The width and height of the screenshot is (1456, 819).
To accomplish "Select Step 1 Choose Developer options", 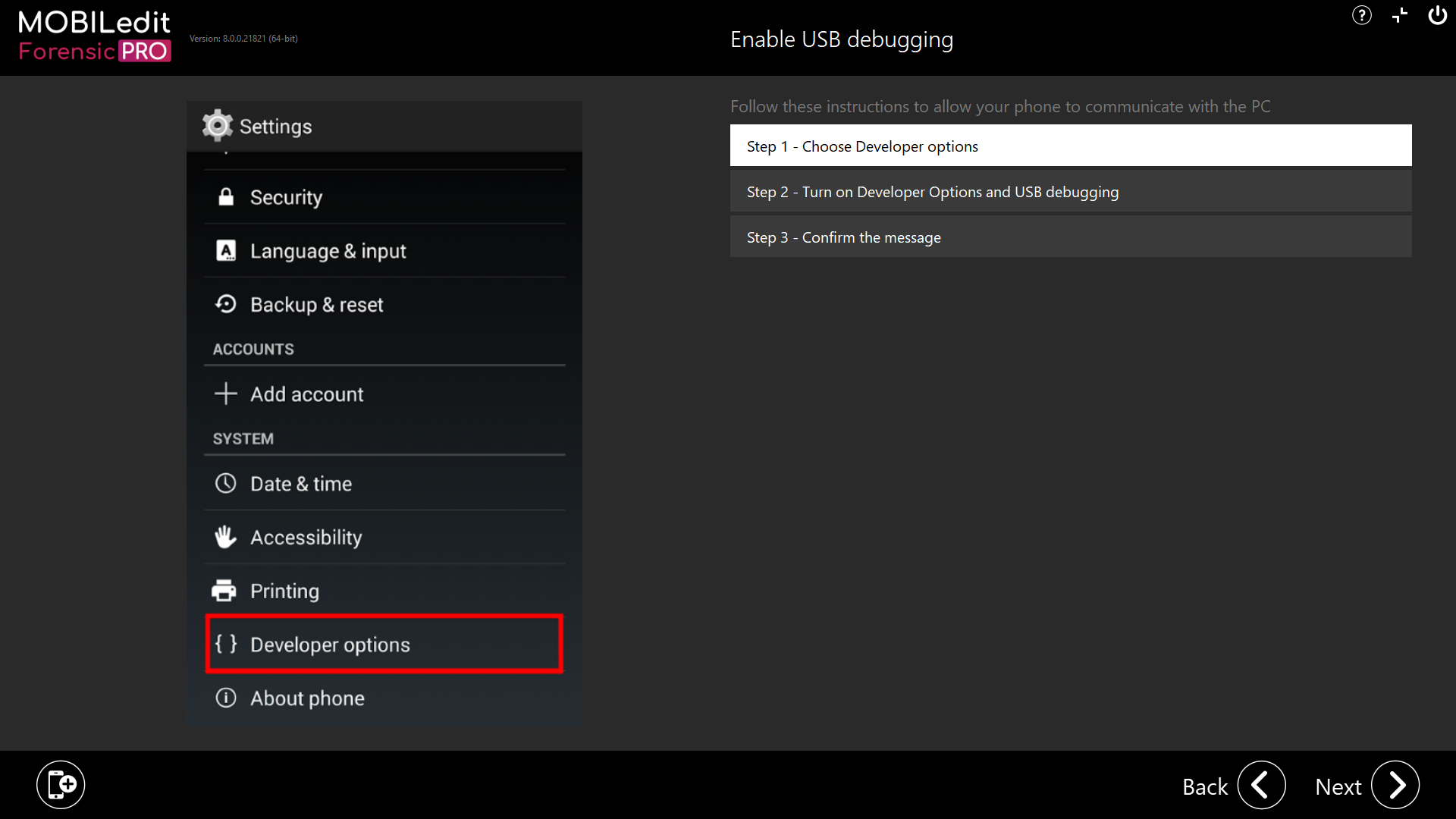I will [1070, 146].
